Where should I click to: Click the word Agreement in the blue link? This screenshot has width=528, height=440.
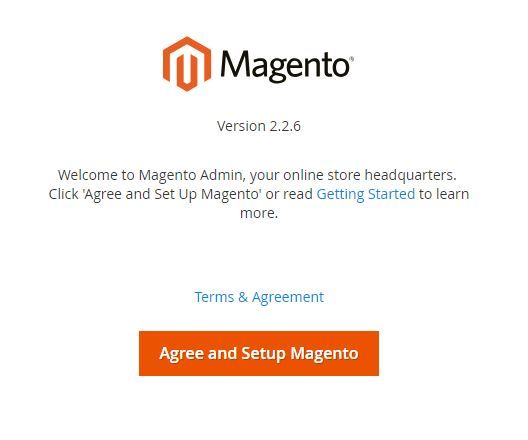click(x=288, y=298)
